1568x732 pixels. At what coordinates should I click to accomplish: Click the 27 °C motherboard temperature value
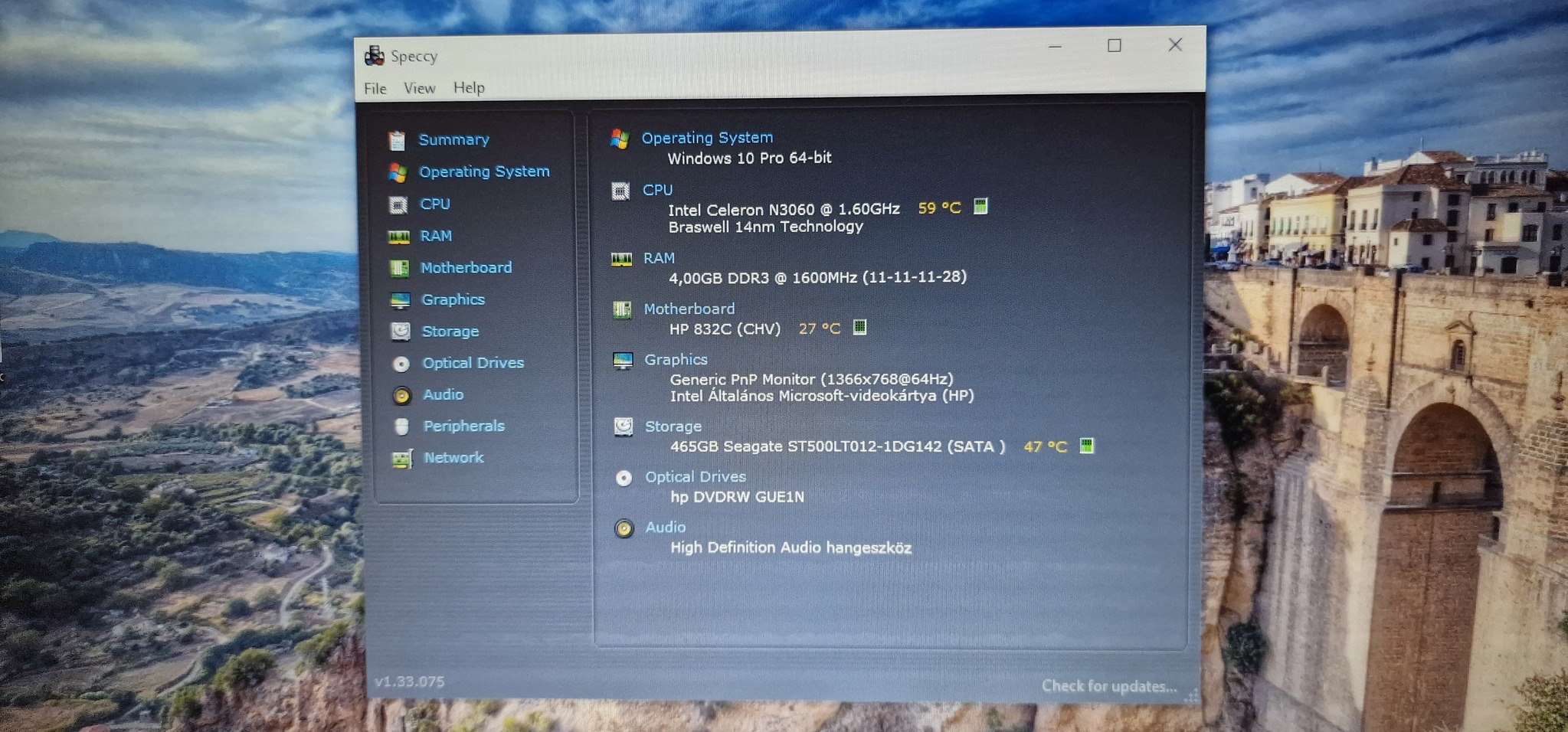click(820, 328)
